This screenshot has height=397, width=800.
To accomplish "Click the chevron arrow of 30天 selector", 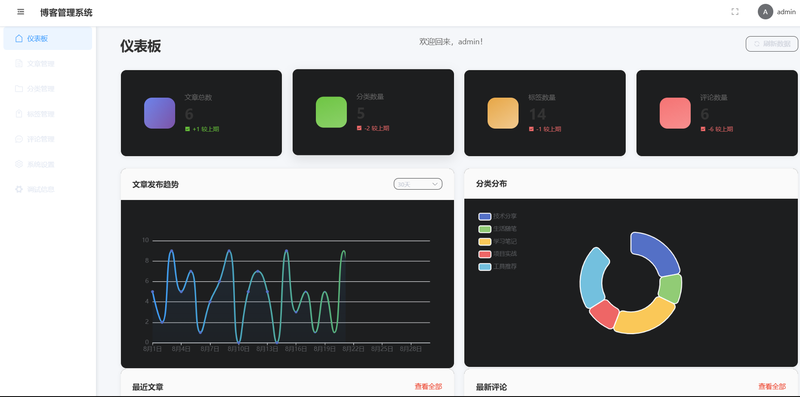I will click(x=435, y=184).
